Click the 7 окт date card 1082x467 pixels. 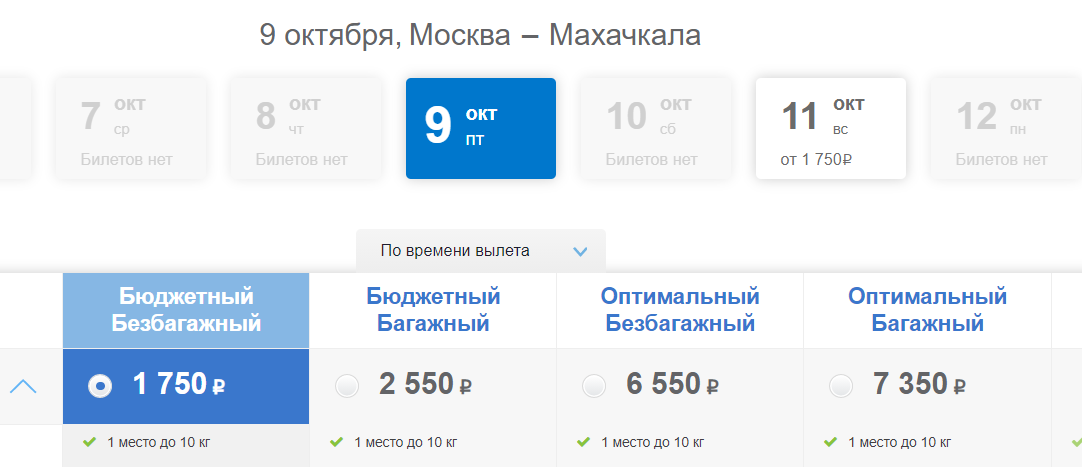(131, 128)
